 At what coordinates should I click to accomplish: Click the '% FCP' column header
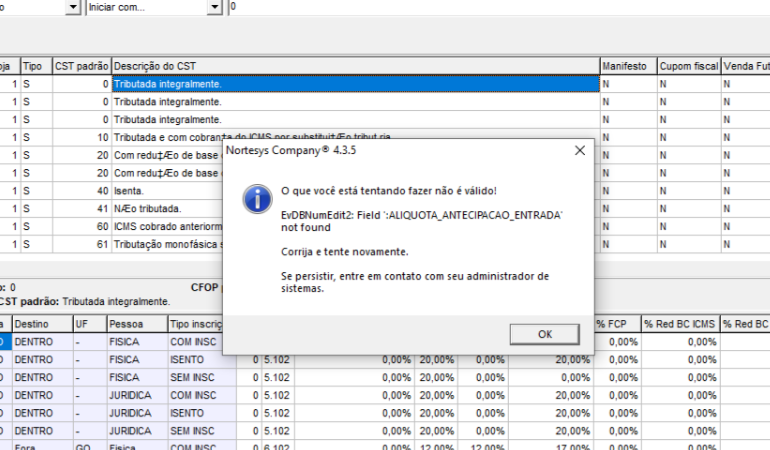[617, 324]
